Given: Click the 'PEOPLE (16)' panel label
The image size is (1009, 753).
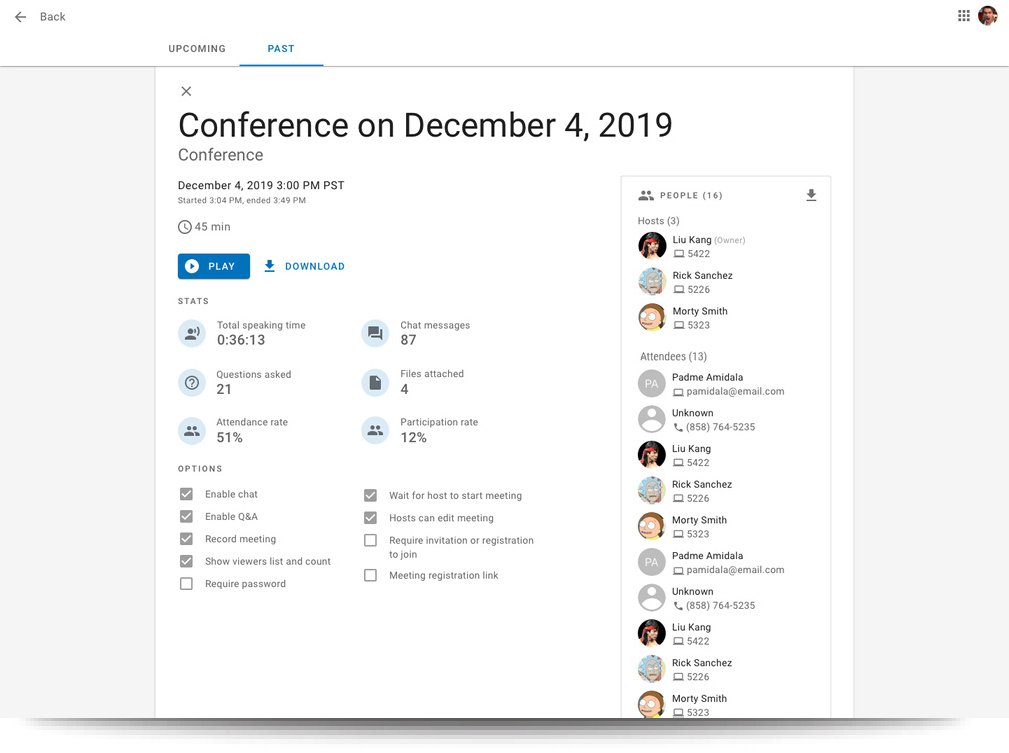Looking at the screenshot, I should coord(691,196).
